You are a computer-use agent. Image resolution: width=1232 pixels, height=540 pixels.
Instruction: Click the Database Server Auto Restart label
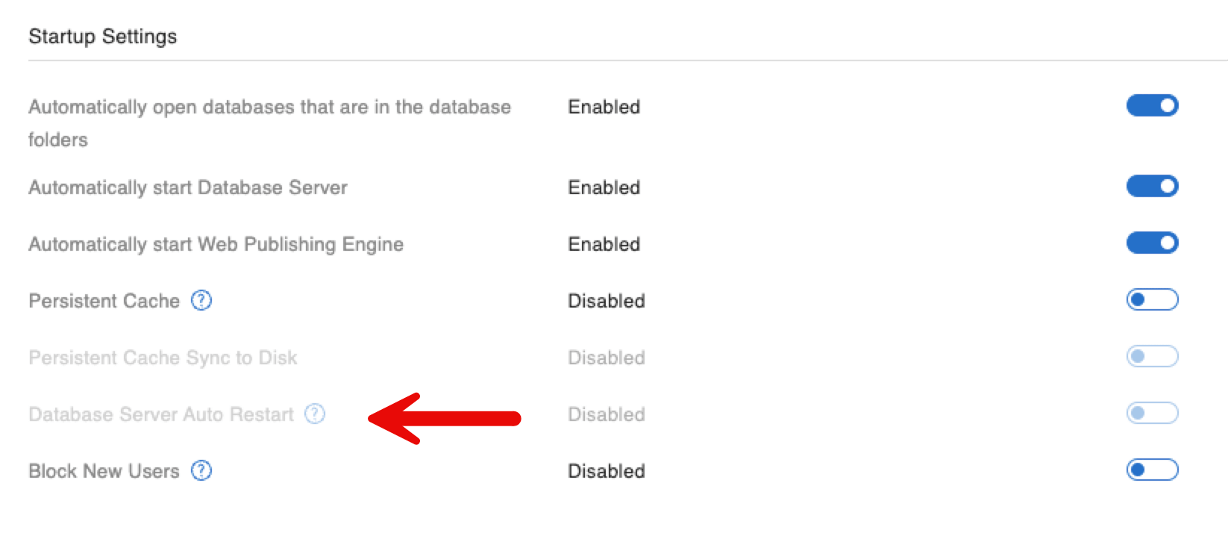[161, 414]
